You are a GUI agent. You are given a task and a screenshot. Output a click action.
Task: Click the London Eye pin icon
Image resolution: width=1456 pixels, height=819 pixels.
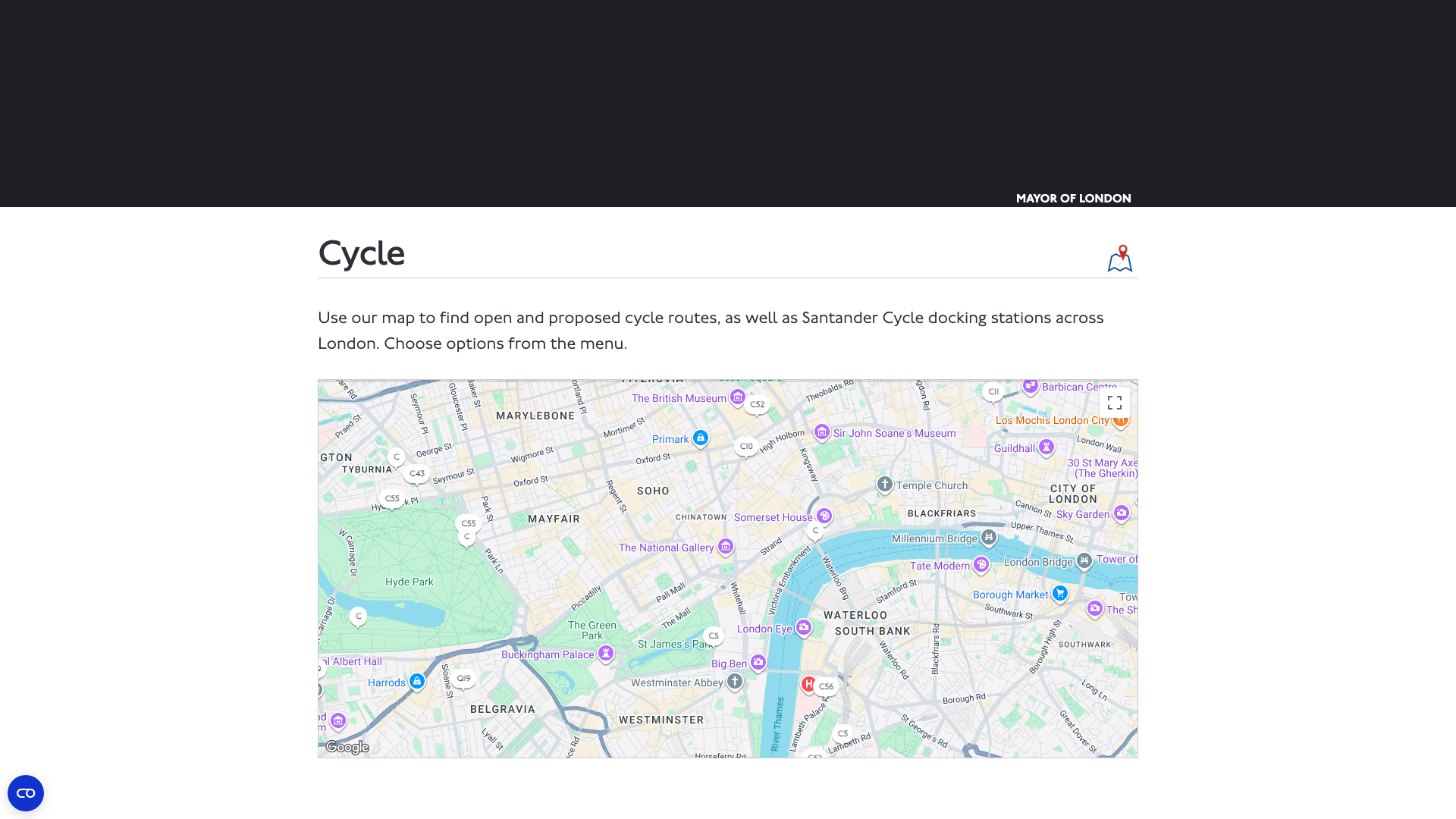coord(804,628)
